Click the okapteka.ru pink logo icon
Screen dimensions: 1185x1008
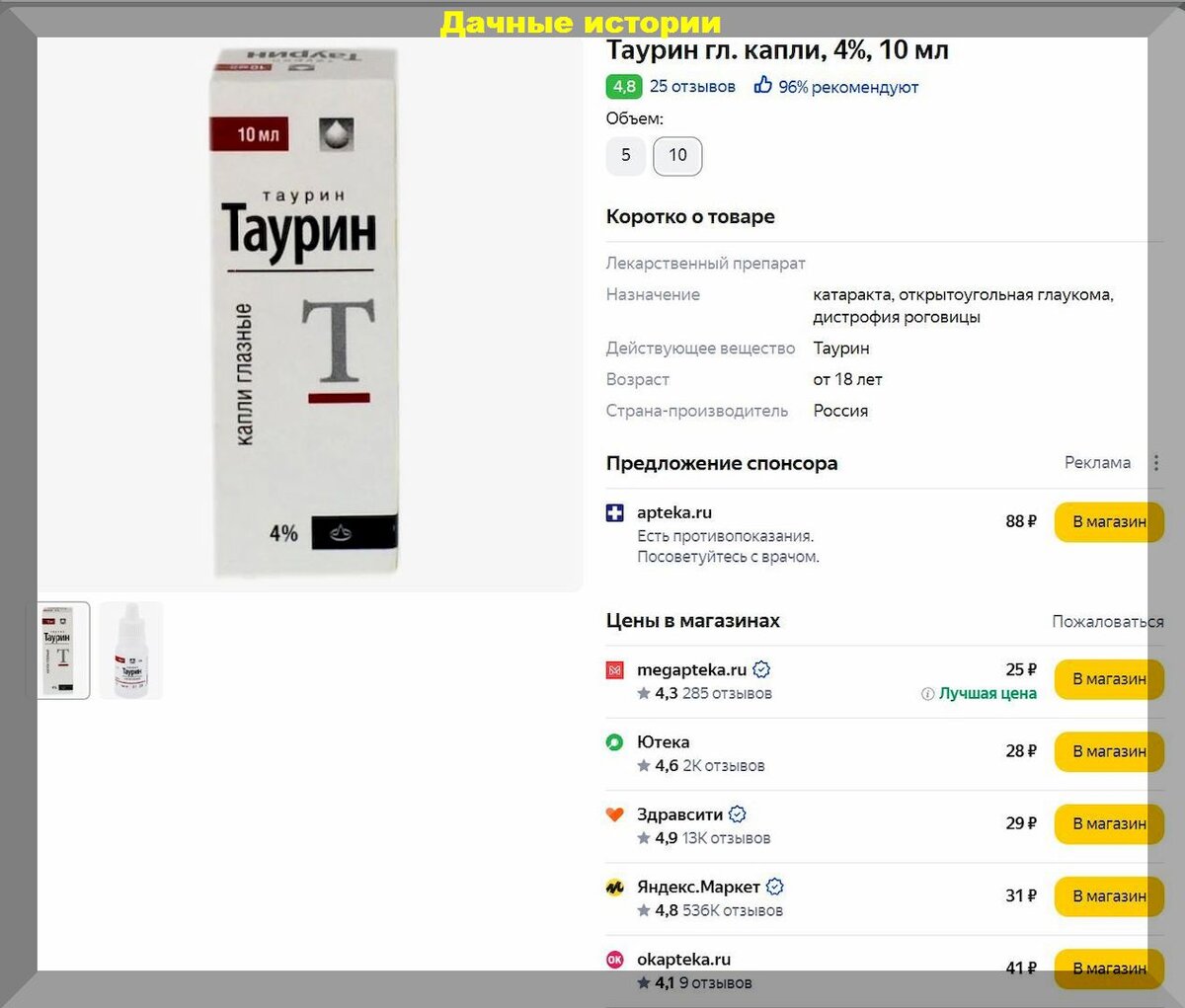pos(615,960)
